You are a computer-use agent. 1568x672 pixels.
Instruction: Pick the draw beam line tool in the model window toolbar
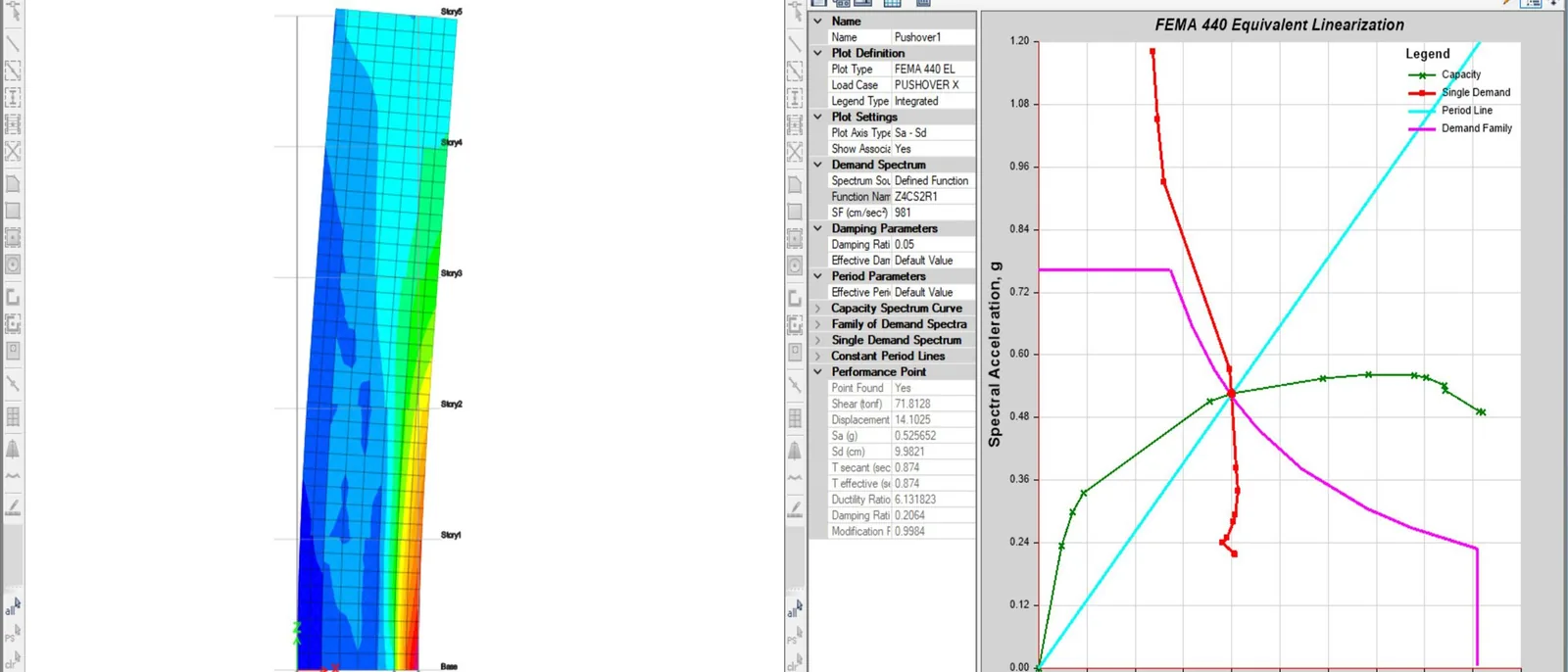click(13, 43)
